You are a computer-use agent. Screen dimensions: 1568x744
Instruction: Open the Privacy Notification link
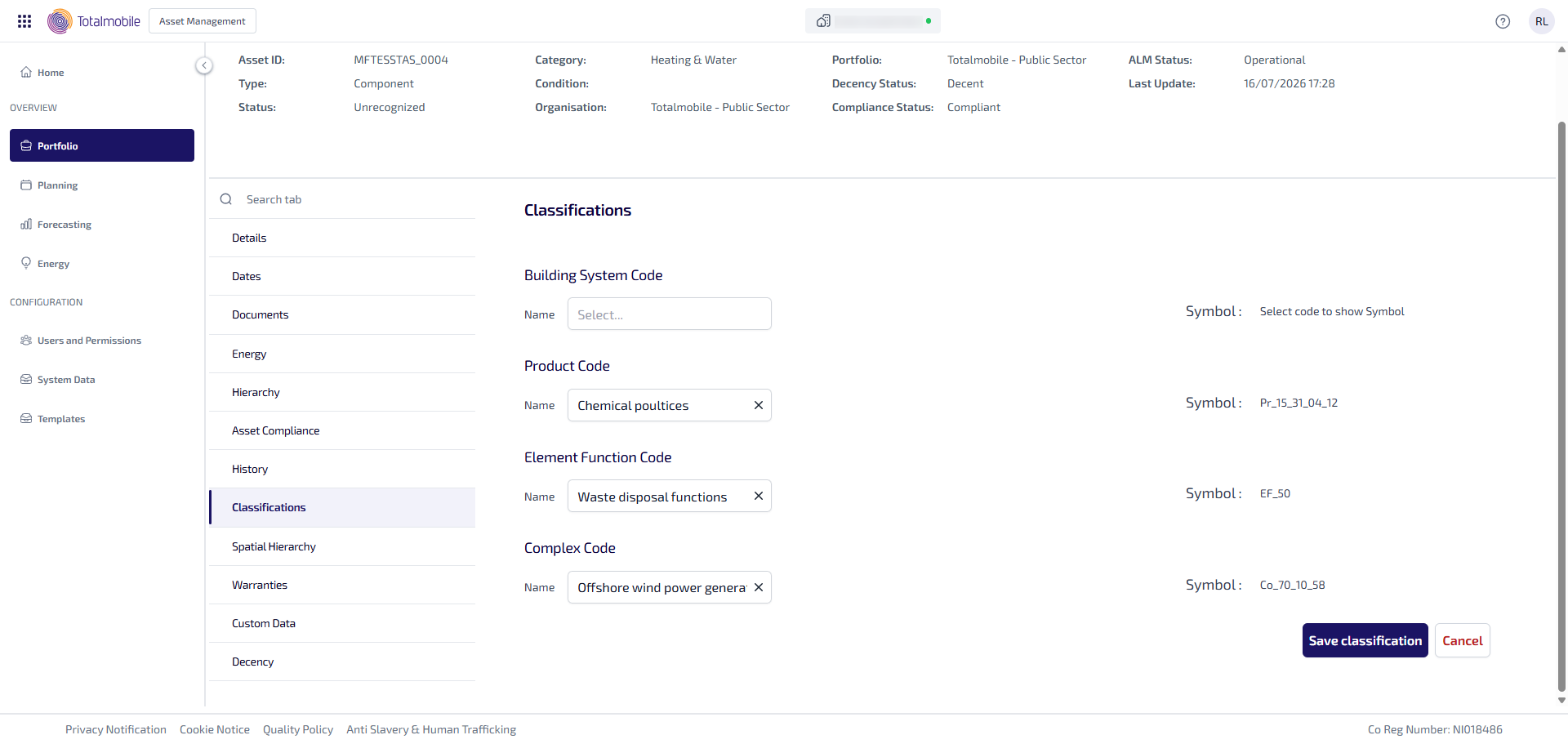click(x=116, y=729)
